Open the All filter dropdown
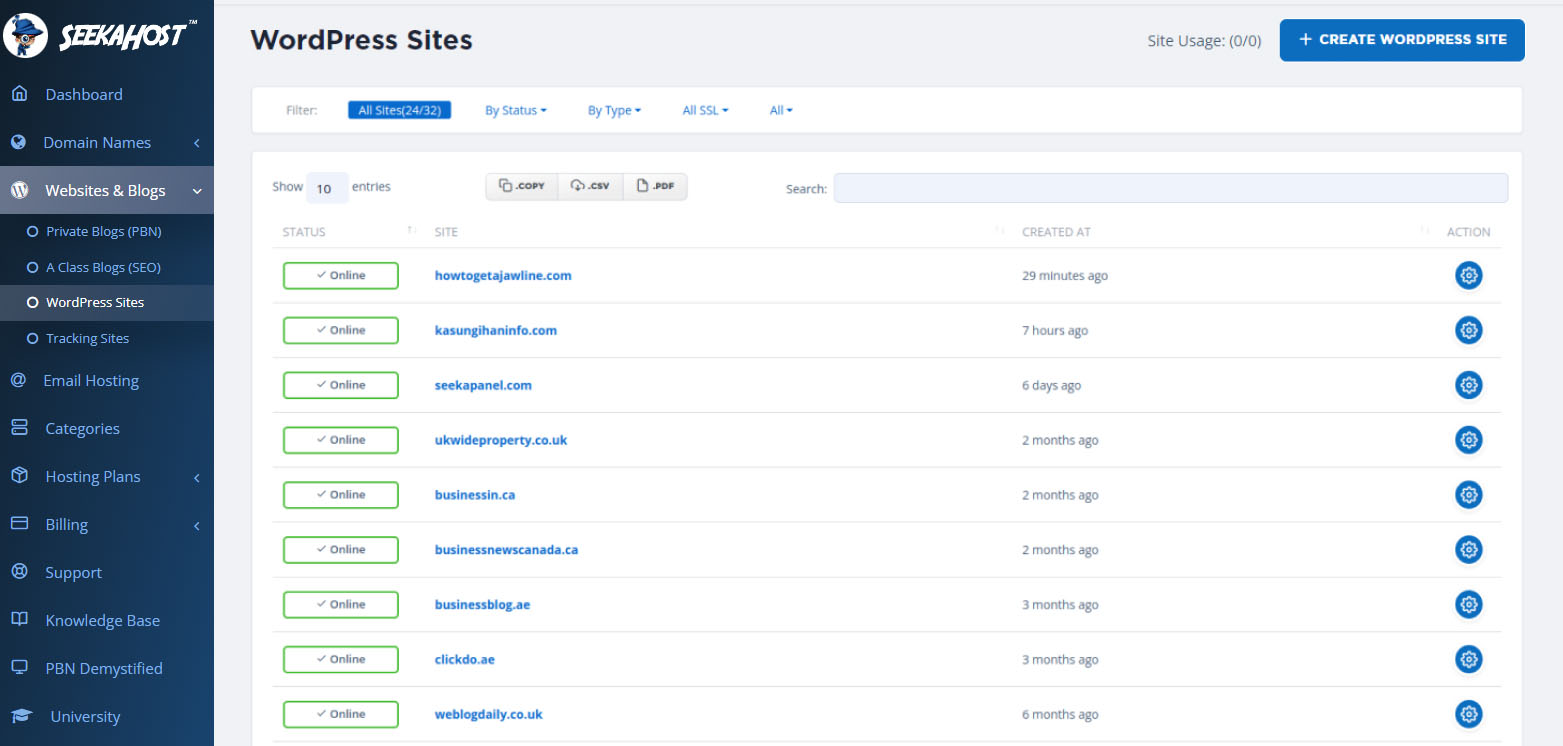The image size is (1563, 746). pyautogui.click(x=781, y=111)
